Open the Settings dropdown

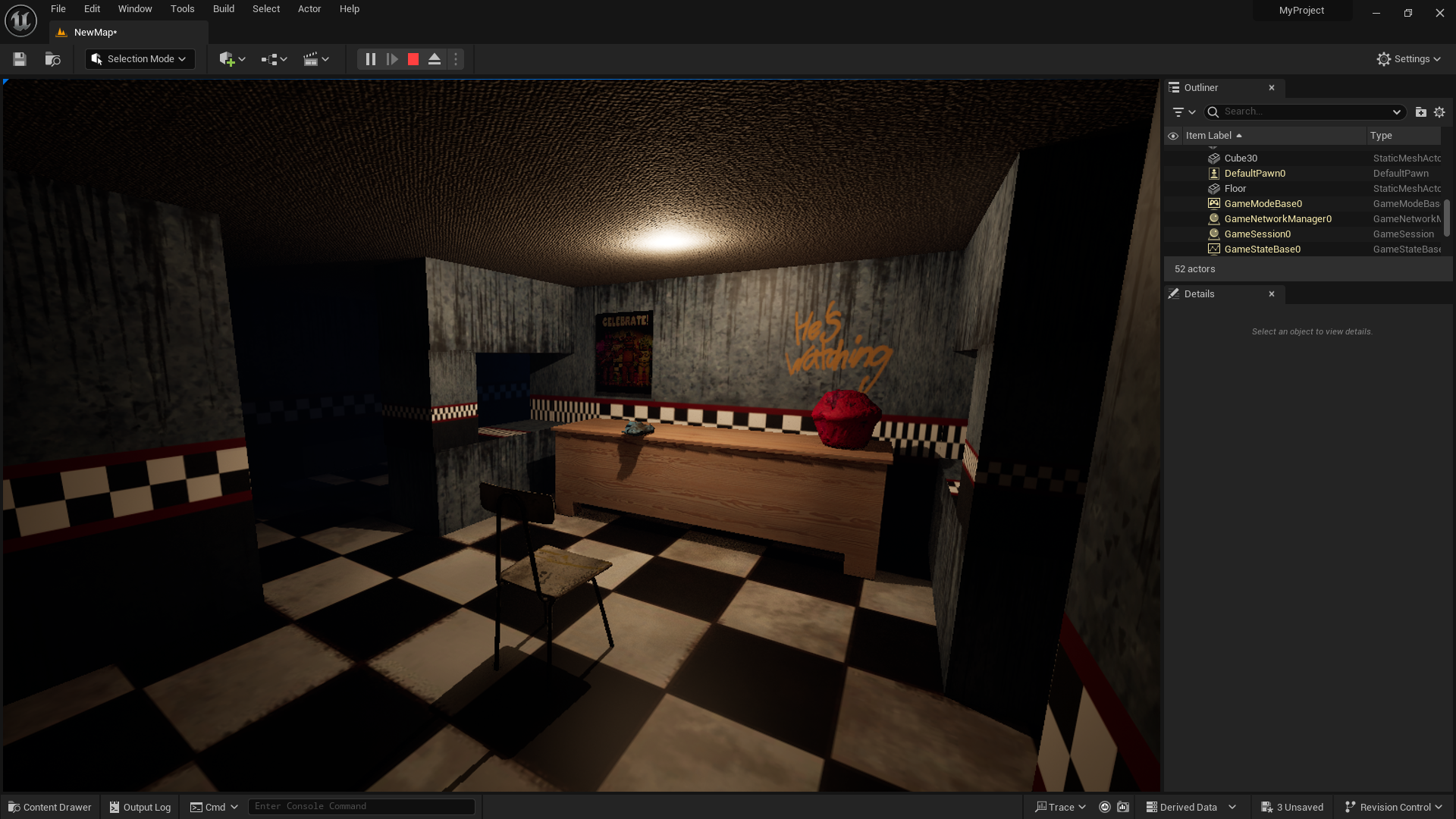pyautogui.click(x=1409, y=59)
